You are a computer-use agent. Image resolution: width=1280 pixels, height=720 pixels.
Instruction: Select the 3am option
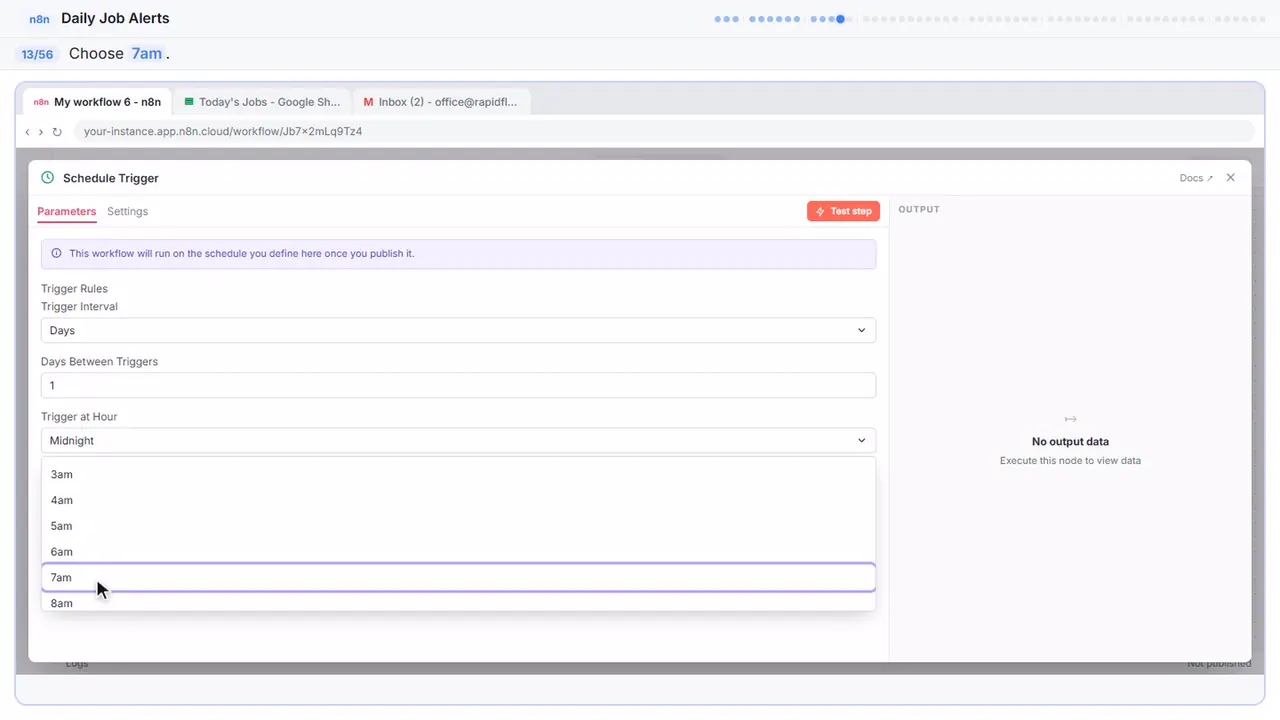pyautogui.click(x=458, y=474)
